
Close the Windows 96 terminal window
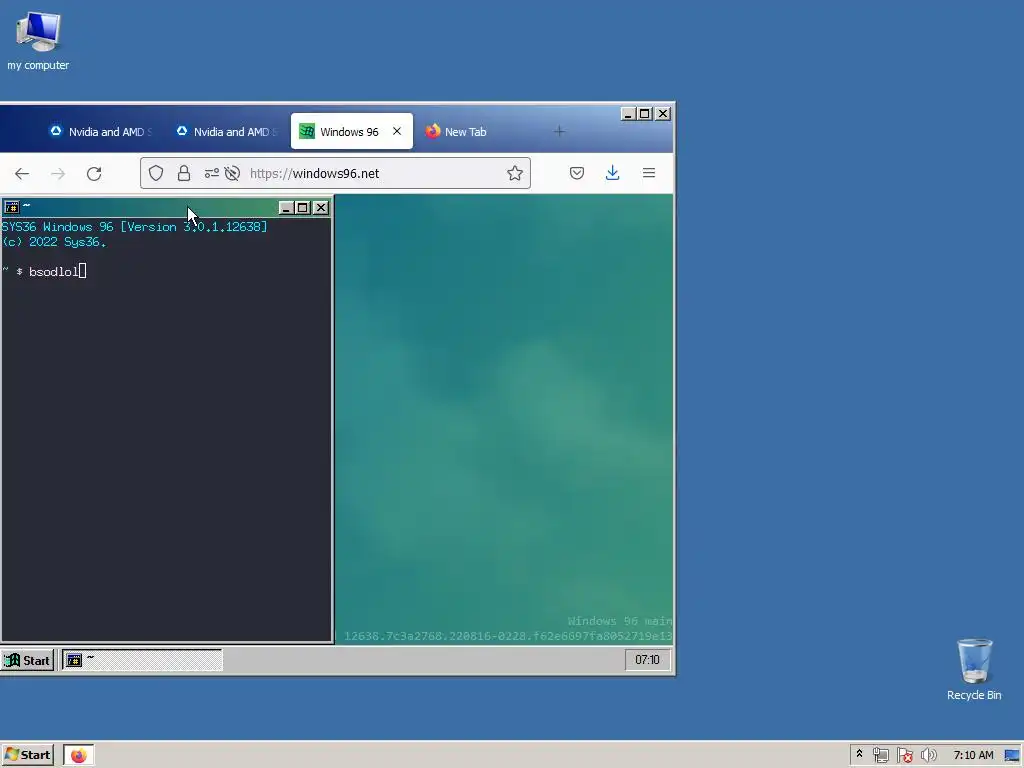click(x=321, y=208)
